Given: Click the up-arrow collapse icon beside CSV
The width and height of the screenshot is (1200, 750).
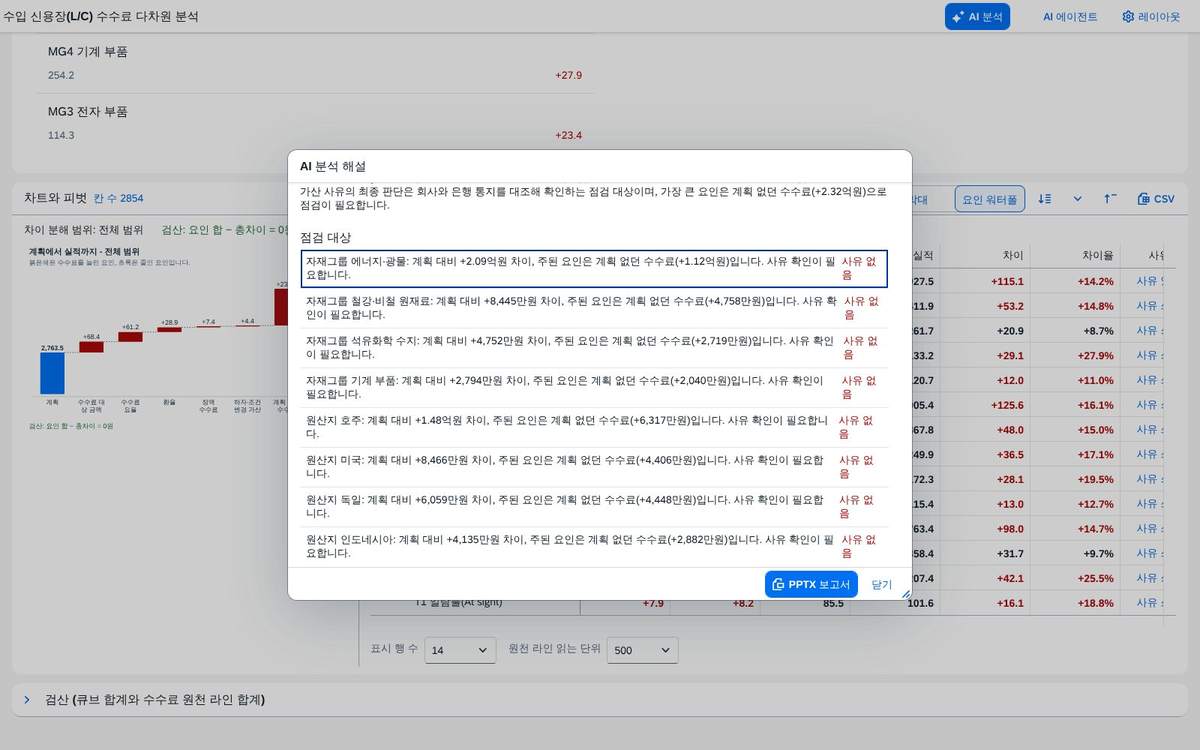Looking at the screenshot, I should point(1110,199).
